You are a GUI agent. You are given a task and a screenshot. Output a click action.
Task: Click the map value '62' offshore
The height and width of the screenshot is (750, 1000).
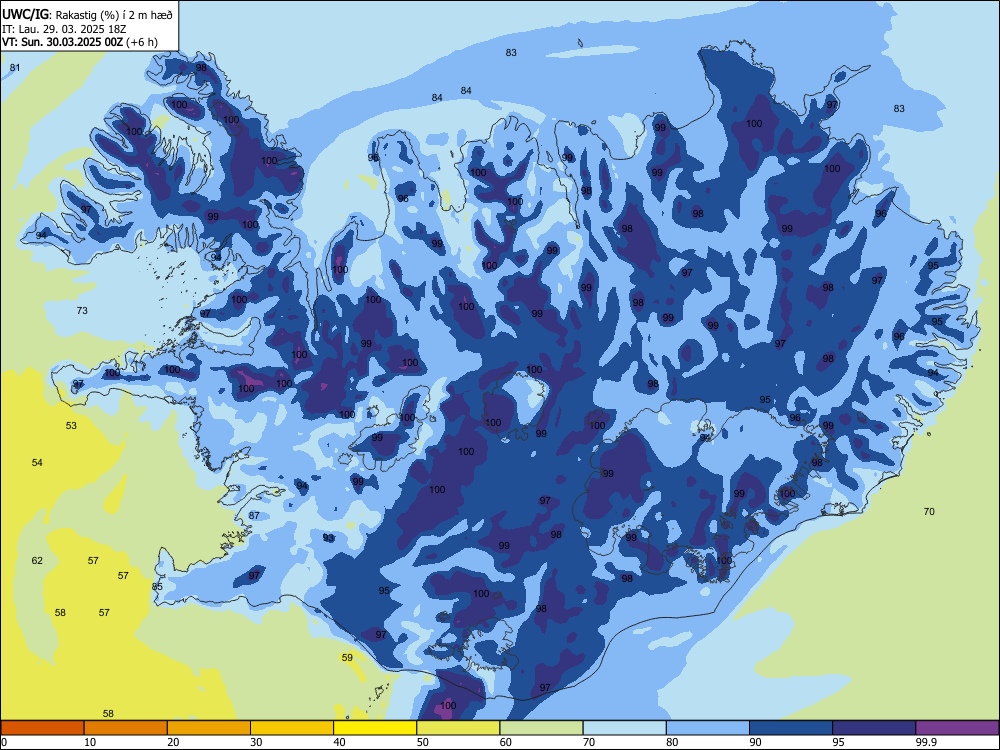pyautogui.click(x=37, y=561)
